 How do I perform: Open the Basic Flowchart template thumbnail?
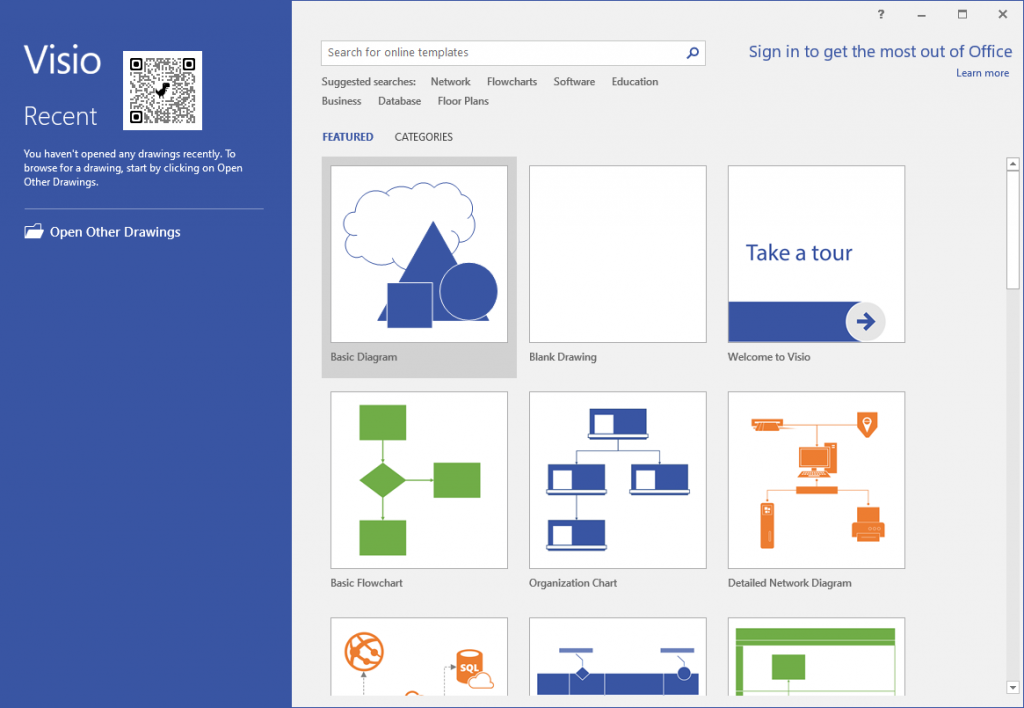418,480
